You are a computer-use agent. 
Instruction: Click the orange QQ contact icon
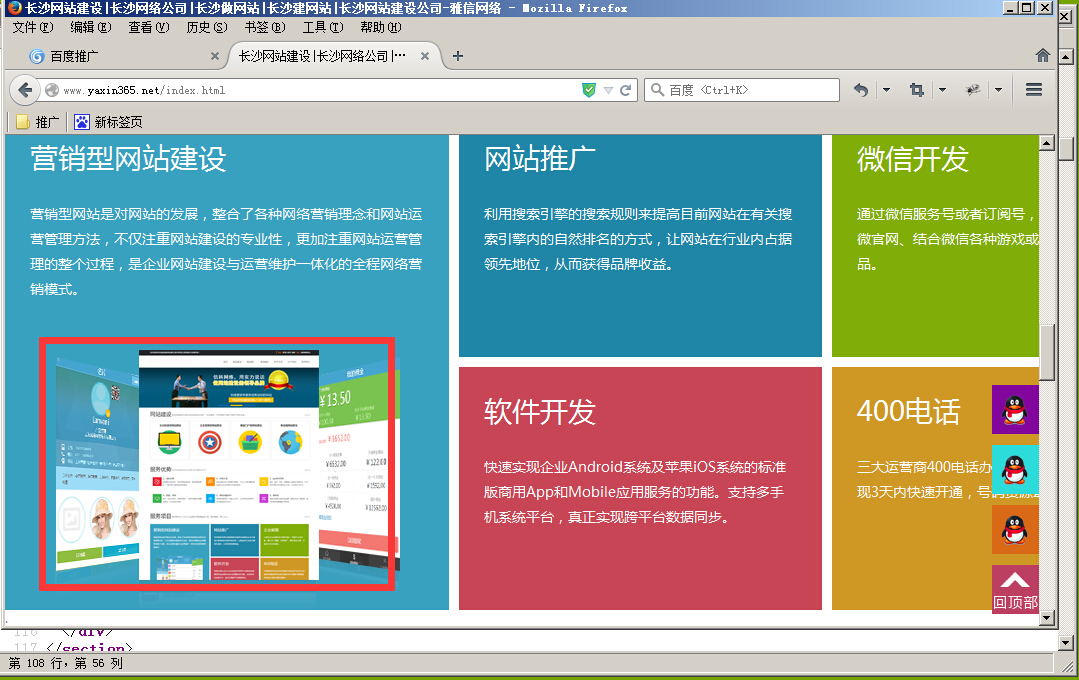point(1015,529)
